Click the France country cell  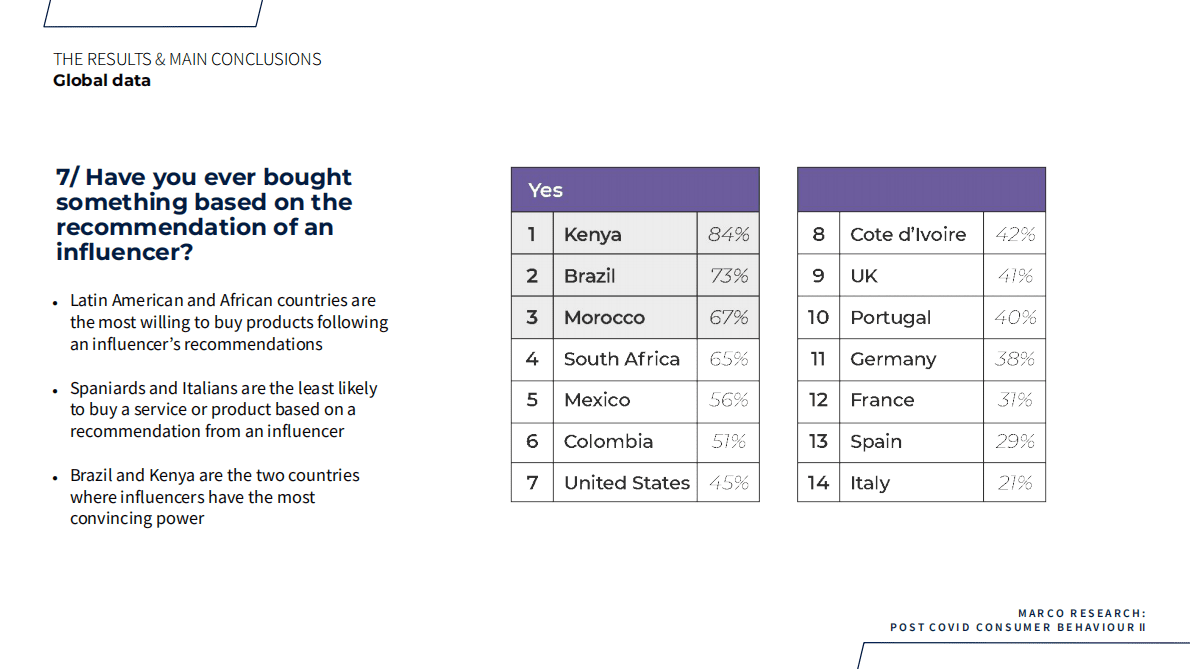[x=909, y=400]
